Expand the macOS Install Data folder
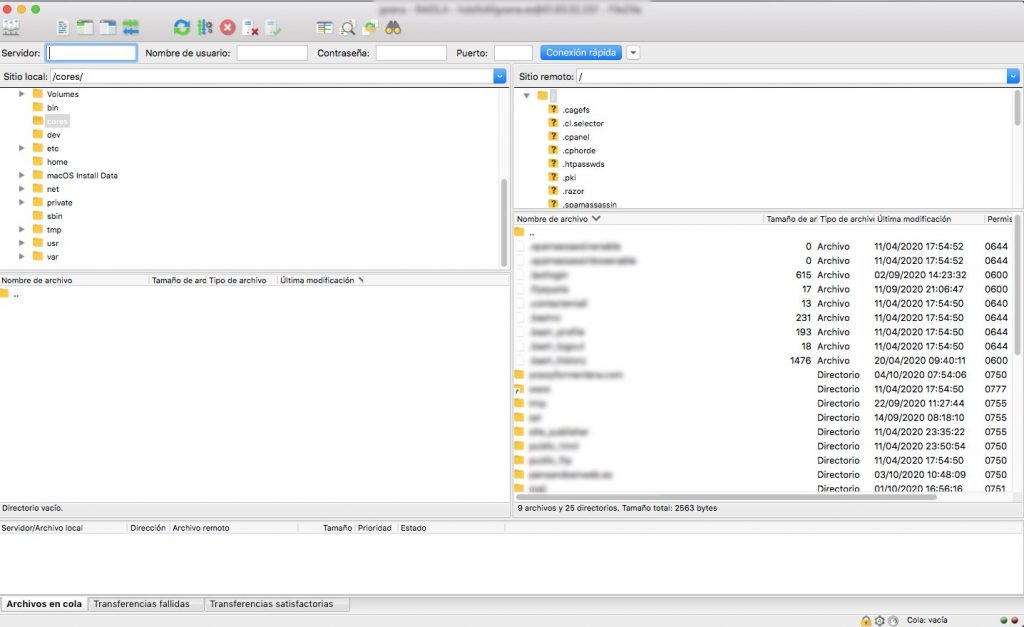This screenshot has width=1024, height=627. (22, 175)
